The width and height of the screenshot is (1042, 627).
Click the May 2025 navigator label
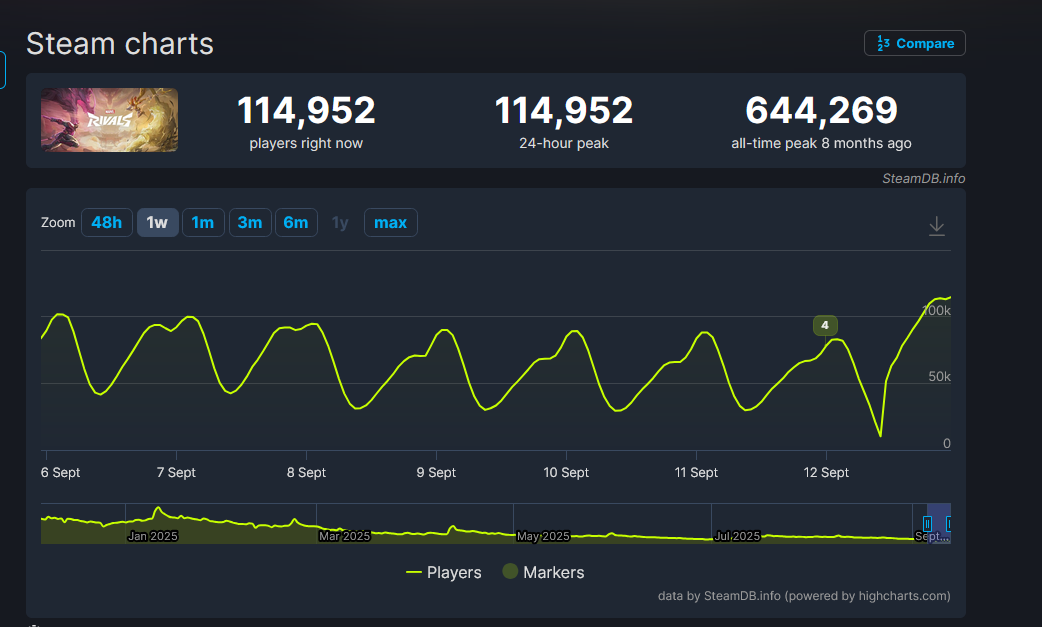[543, 536]
